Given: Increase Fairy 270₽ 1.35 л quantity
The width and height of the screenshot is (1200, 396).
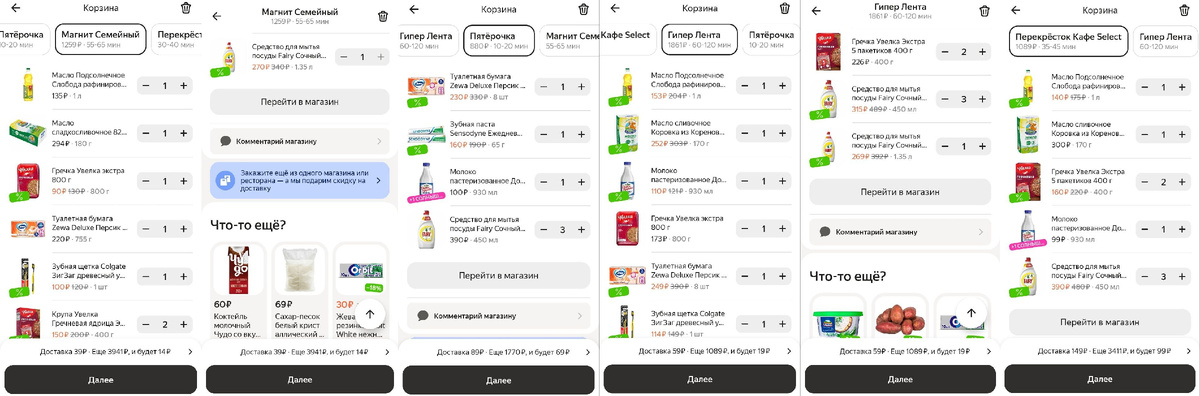Looking at the screenshot, I should pos(381,57).
